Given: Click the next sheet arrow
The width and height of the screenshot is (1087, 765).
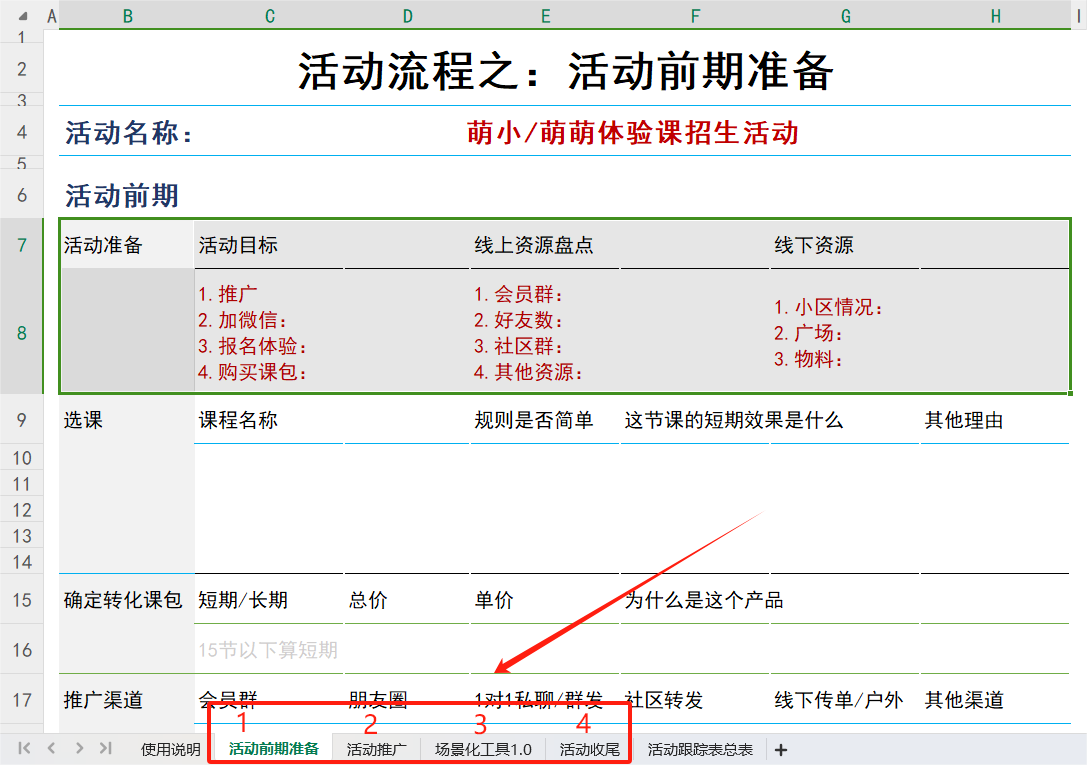Looking at the screenshot, I should [78, 749].
